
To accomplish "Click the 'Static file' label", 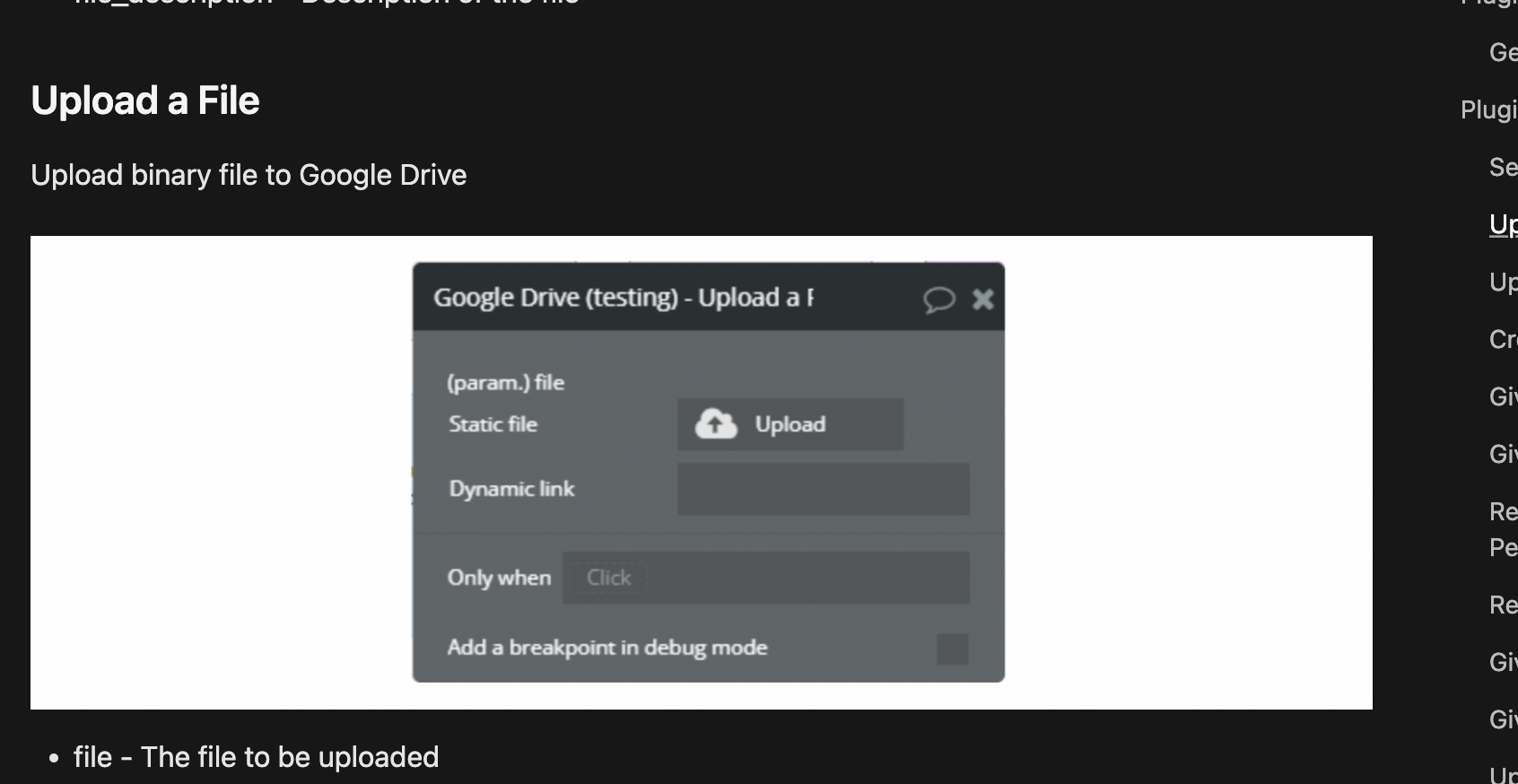I will pos(493,424).
